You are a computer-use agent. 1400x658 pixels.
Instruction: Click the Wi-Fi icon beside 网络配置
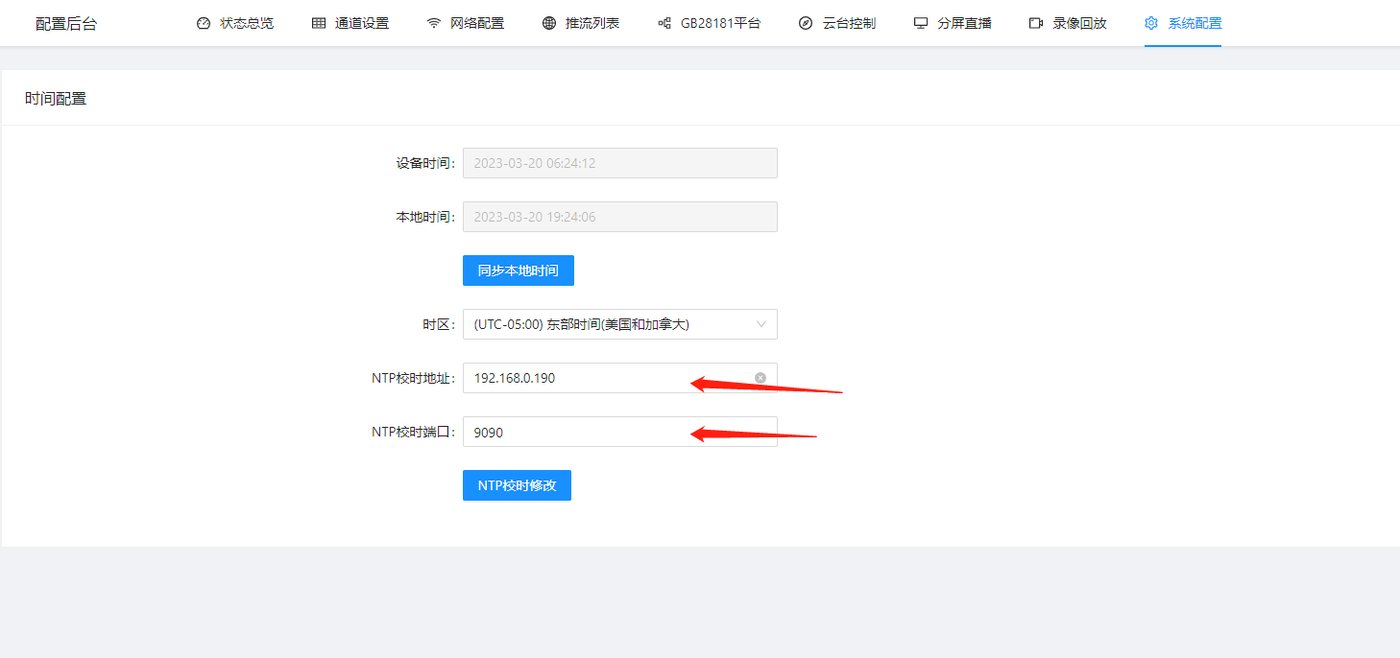click(434, 23)
